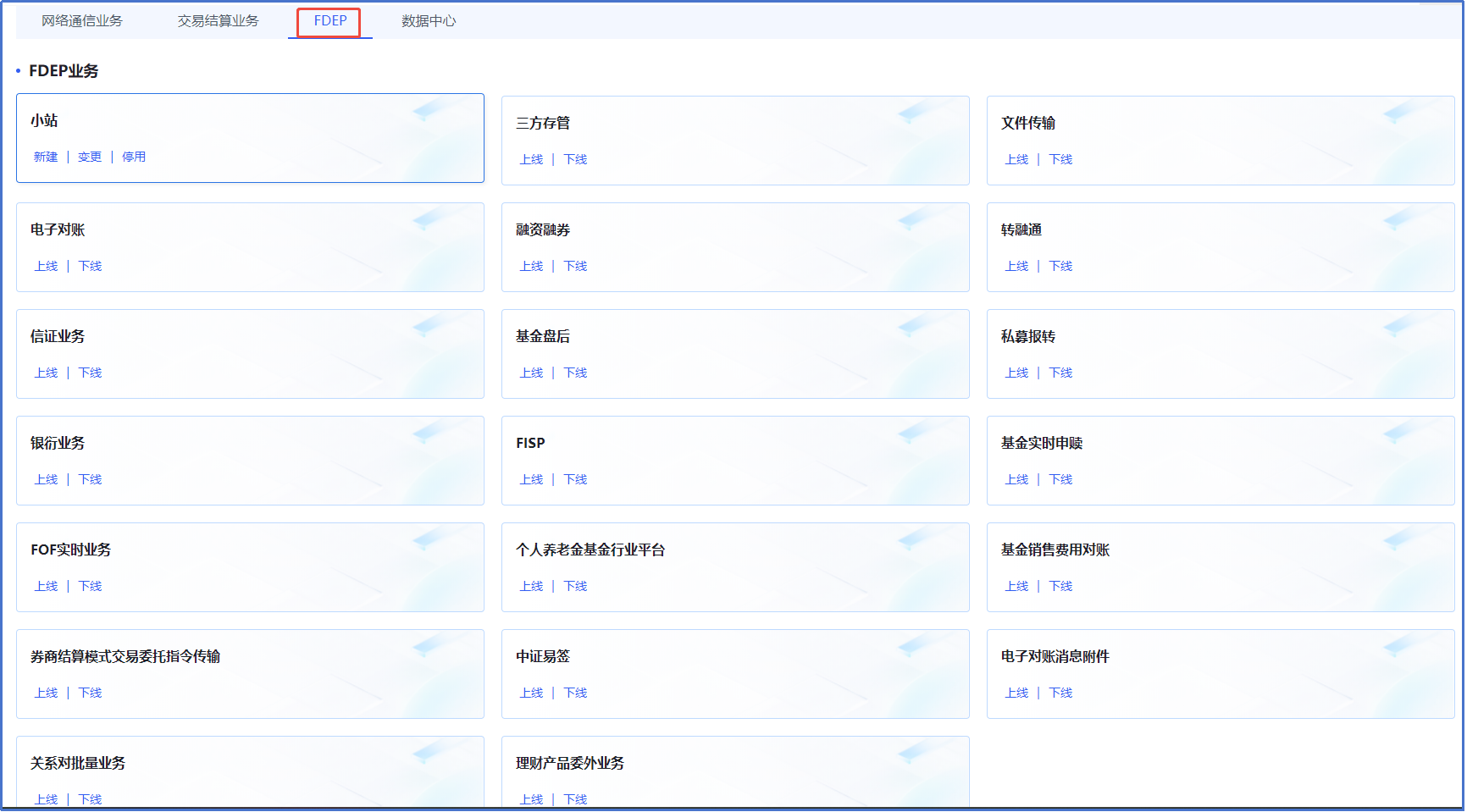This screenshot has width=1467, height=812.
Task: Click the 关系对批量业务 card title
Action: (78, 763)
